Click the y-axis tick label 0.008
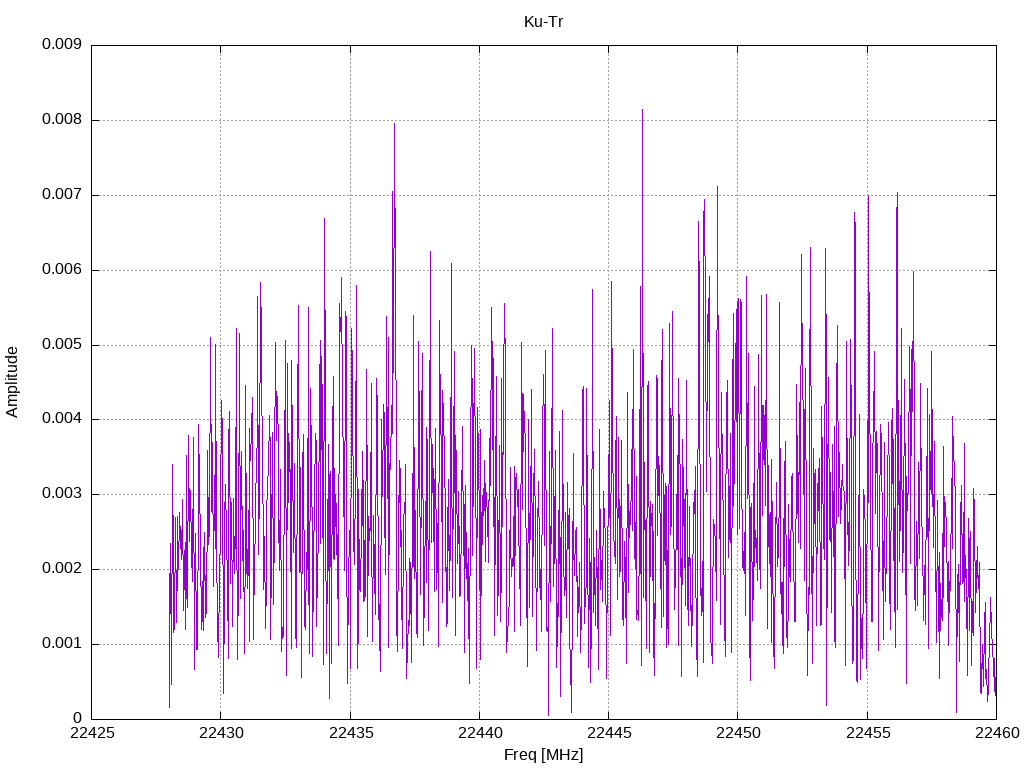Screen dimensions: 1024x768 point(62,120)
